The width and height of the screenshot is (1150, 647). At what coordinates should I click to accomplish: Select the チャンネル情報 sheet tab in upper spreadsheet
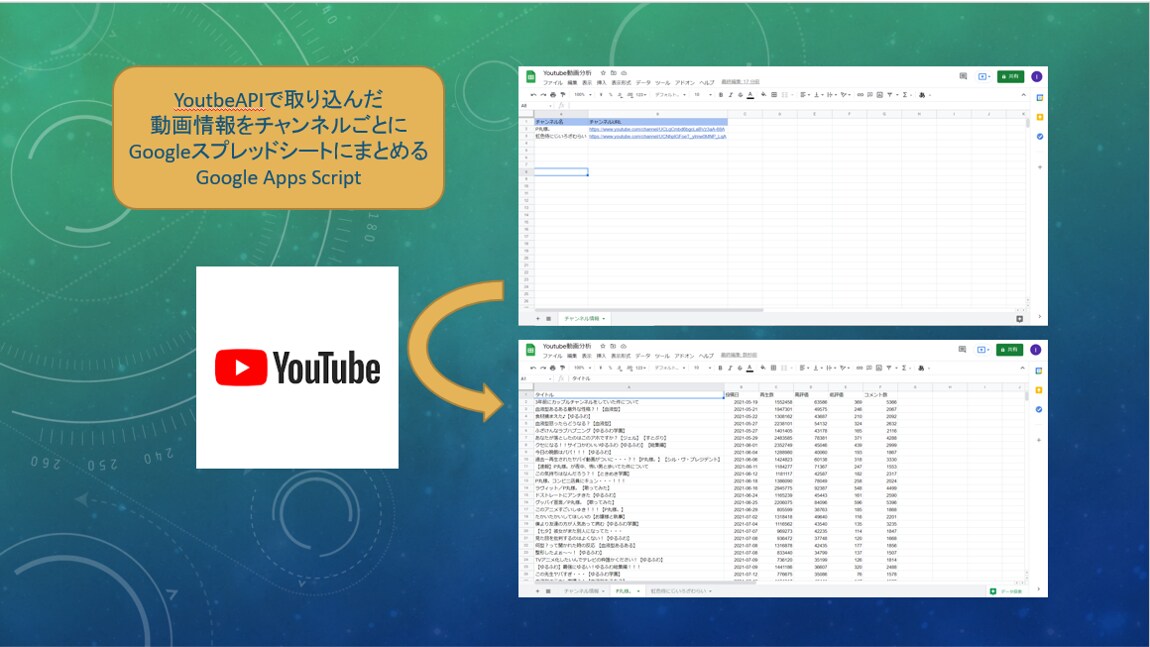click(583, 318)
